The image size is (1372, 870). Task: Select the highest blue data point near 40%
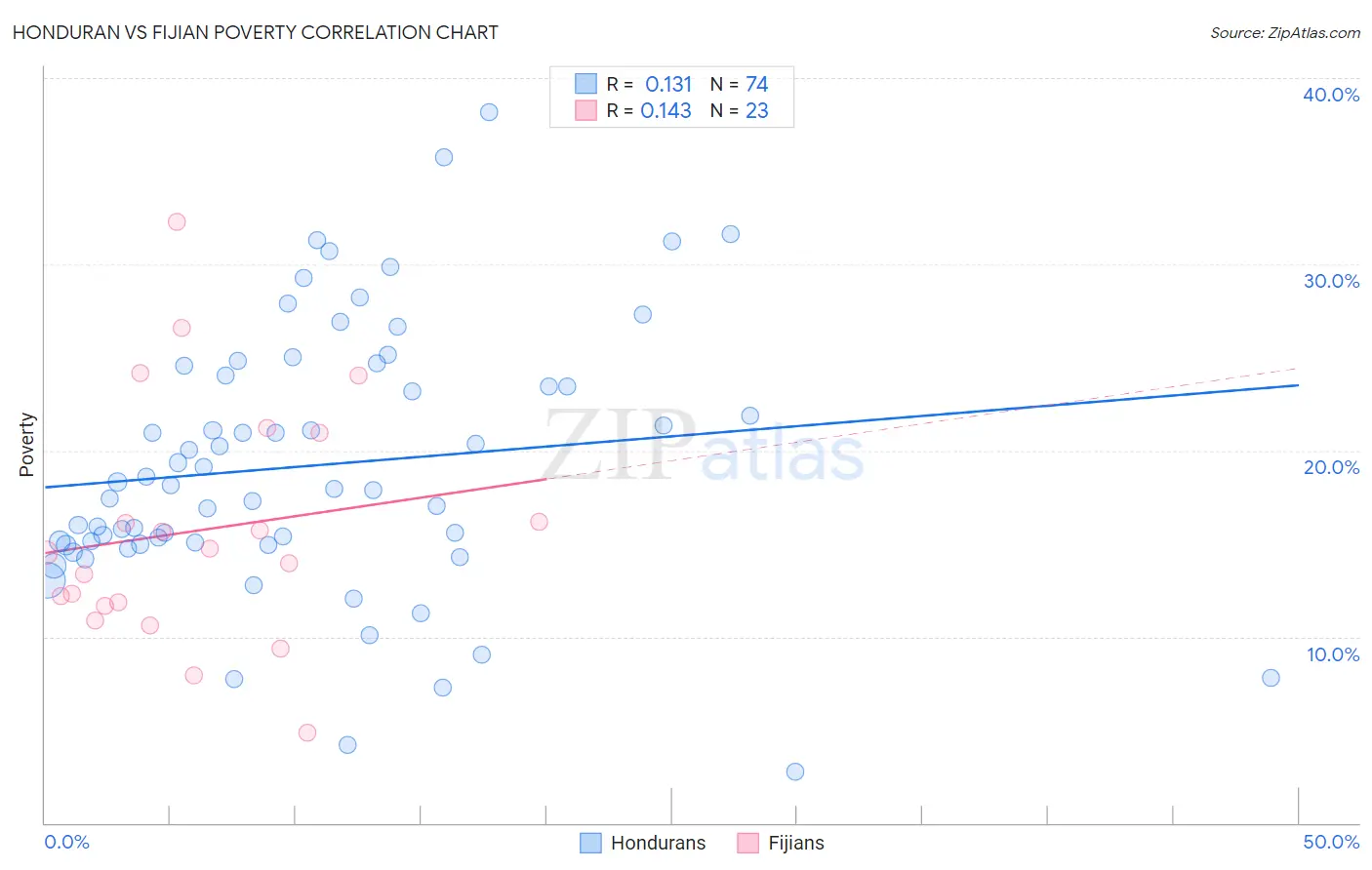[x=489, y=112]
